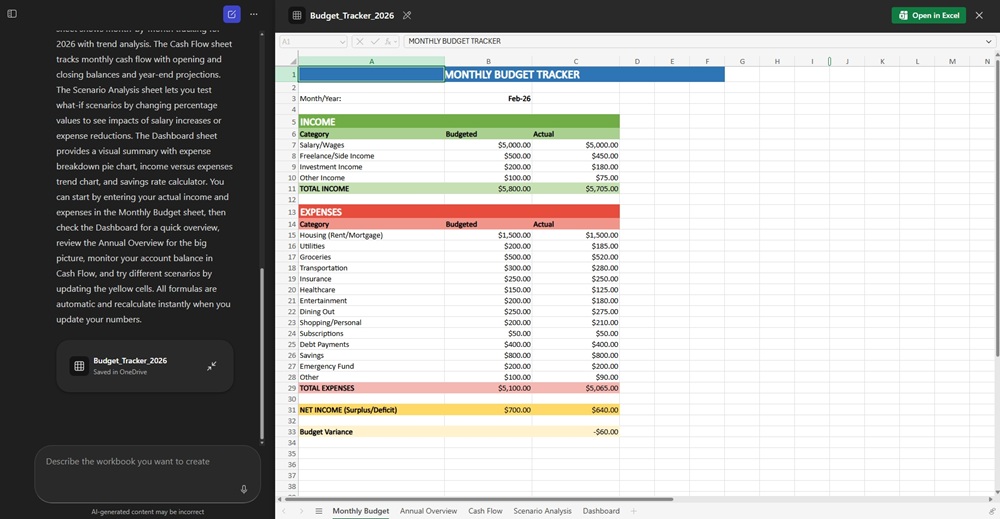Select the Debt Payments budgeted $400.00 cell
Viewport: 1000px width, 519px height.
[x=489, y=344]
